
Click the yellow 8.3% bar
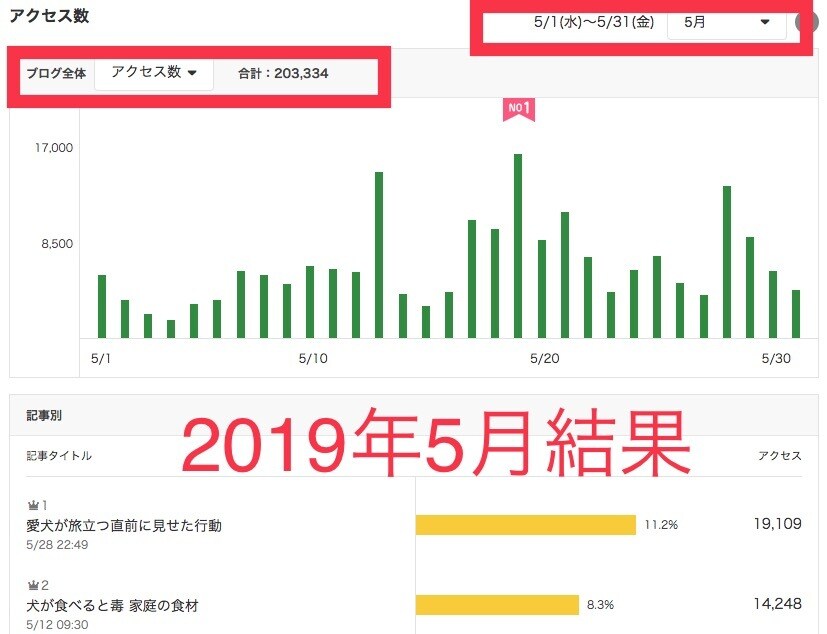[x=497, y=605]
